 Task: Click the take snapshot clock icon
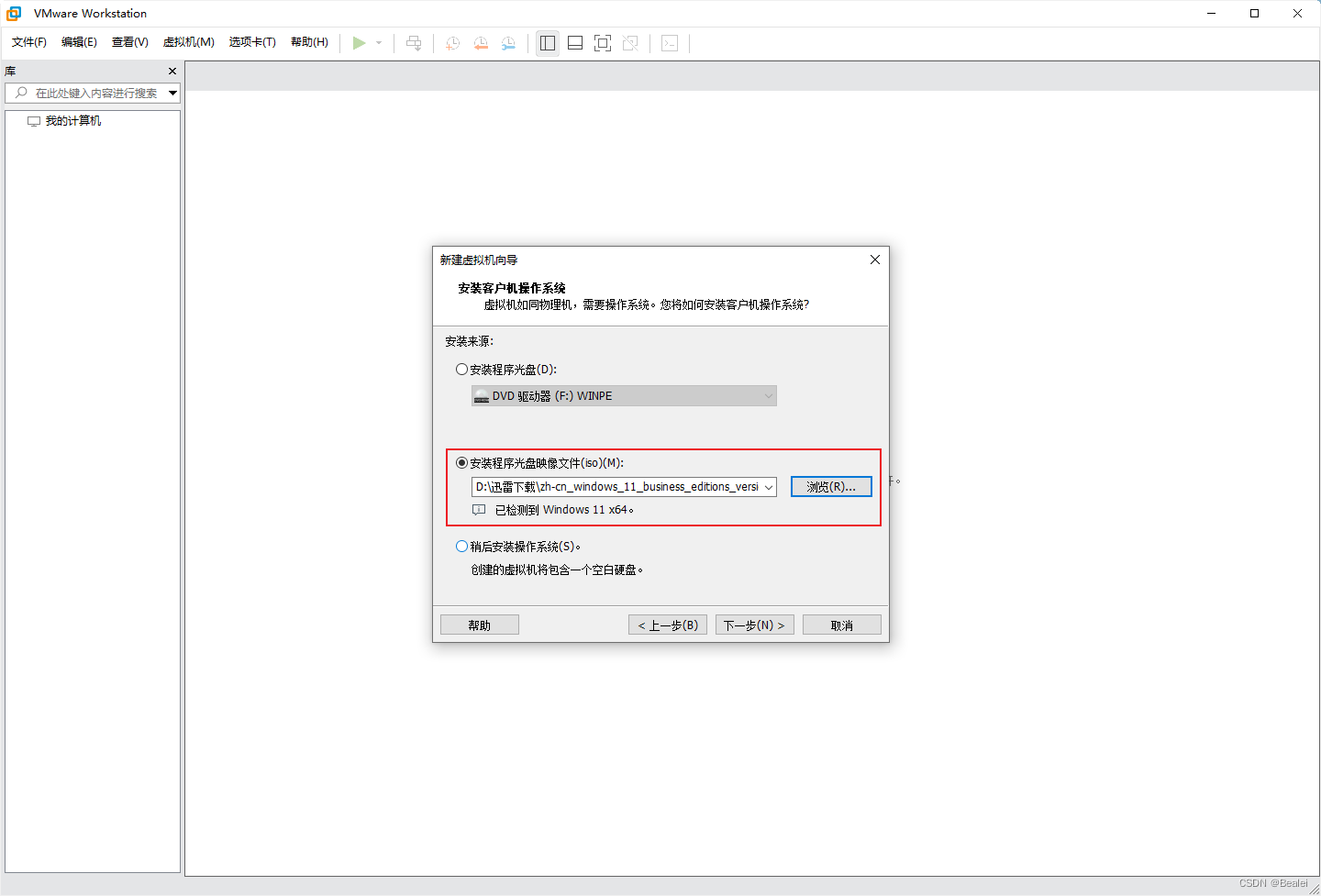(452, 43)
